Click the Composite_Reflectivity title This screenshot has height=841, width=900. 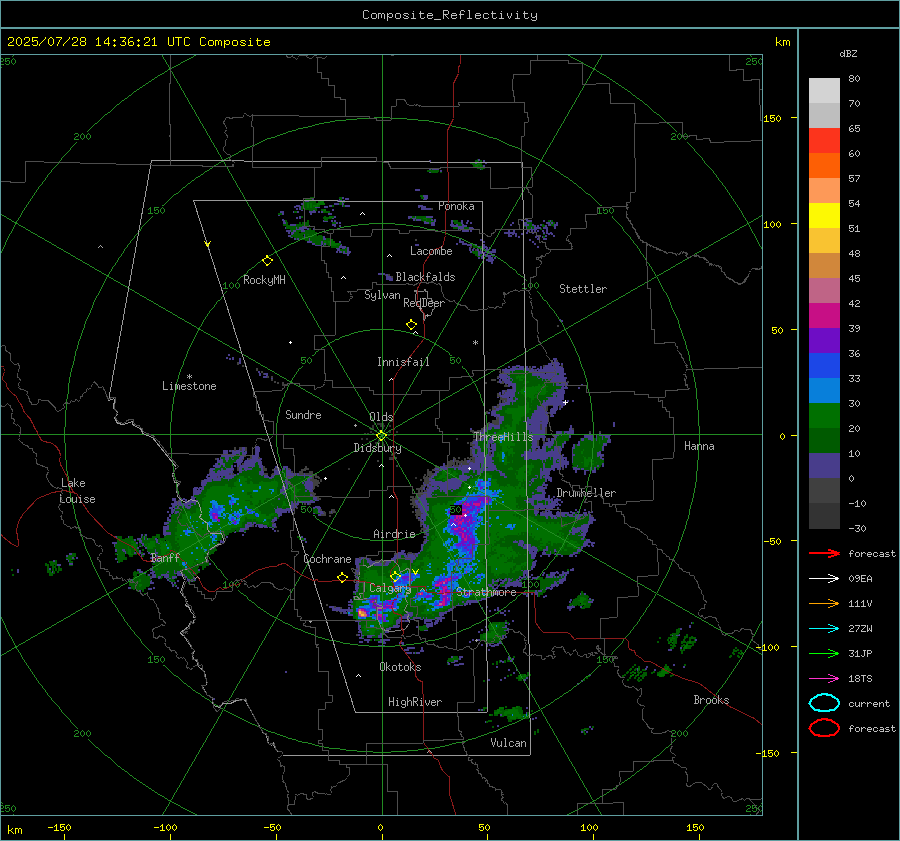tap(450, 15)
